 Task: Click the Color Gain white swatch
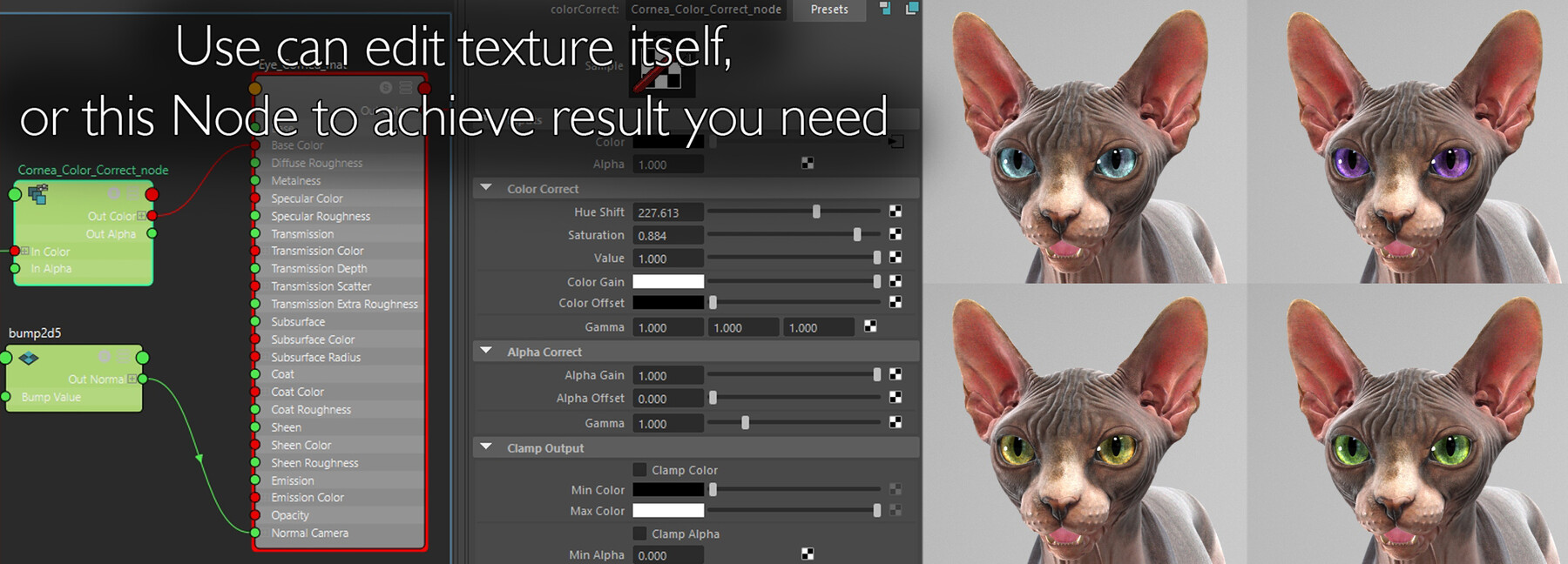tap(668, 281)
